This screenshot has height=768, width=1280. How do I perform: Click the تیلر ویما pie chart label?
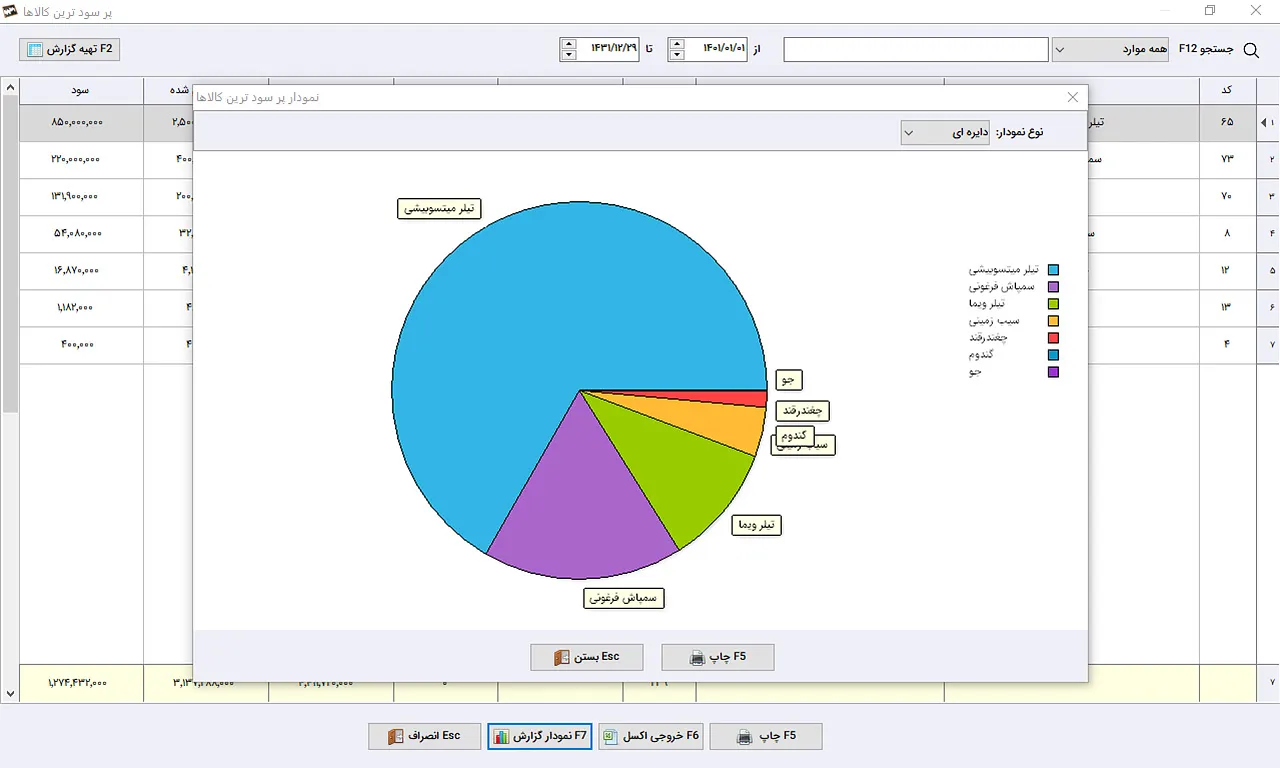click(756, 525)
